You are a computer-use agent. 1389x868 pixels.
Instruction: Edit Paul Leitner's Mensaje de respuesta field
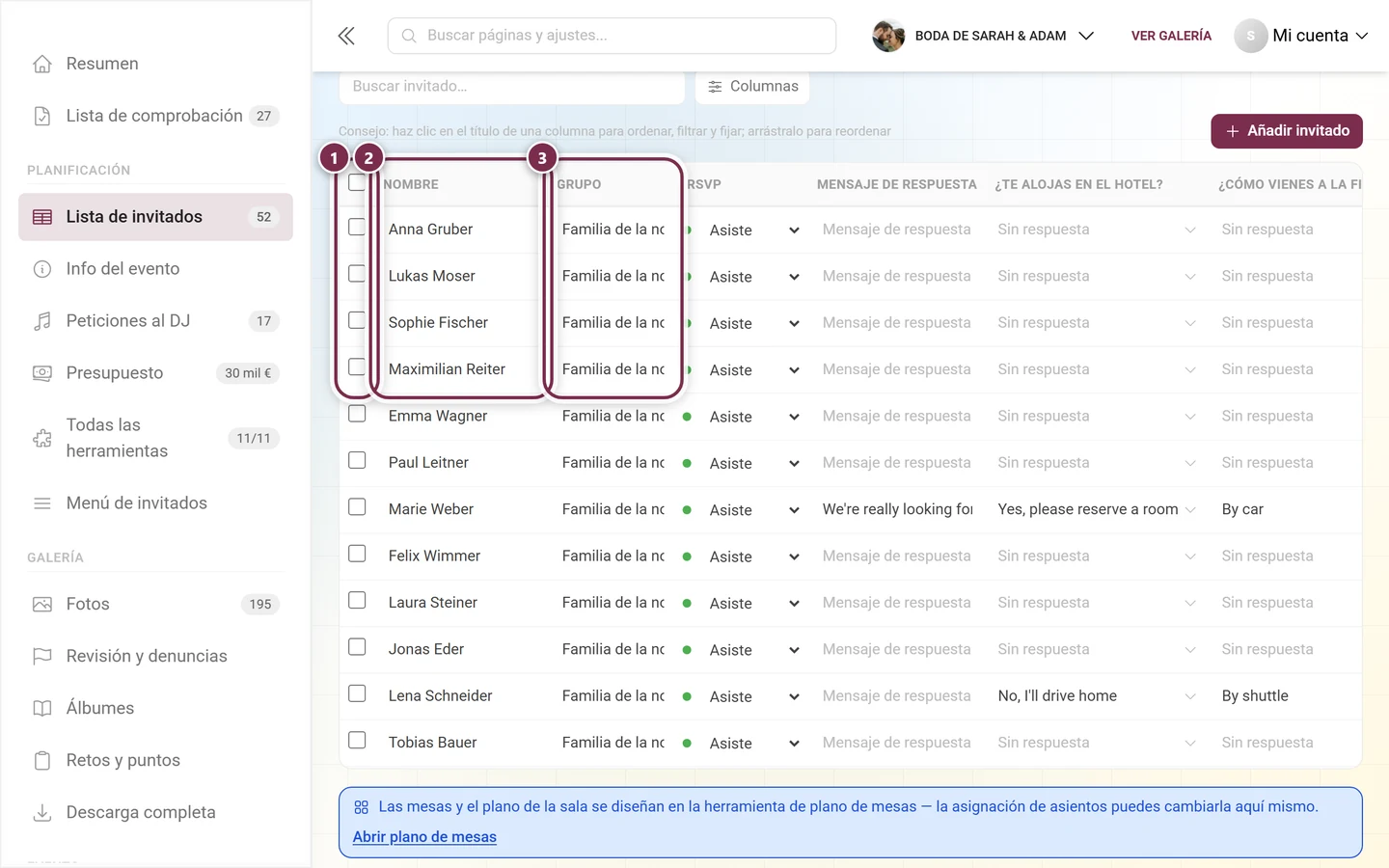pos(897,463)
